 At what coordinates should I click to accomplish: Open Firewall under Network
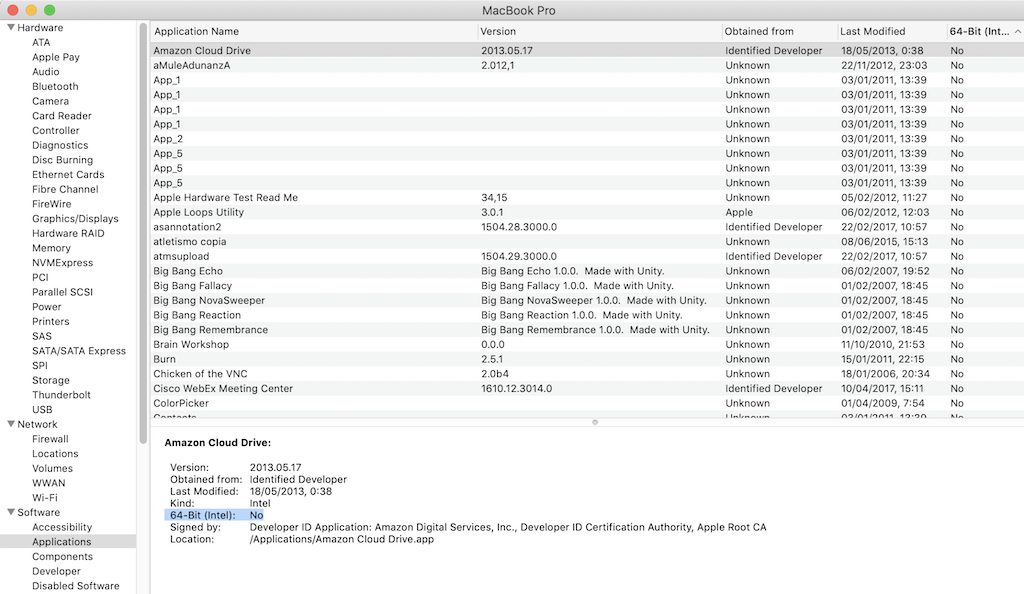tap(50, 439)
